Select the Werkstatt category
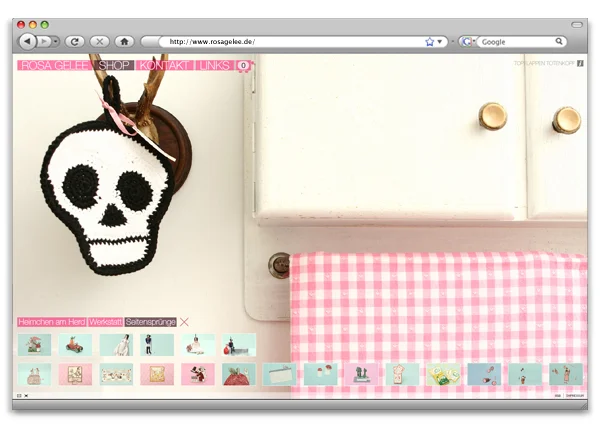 (106, 322)
